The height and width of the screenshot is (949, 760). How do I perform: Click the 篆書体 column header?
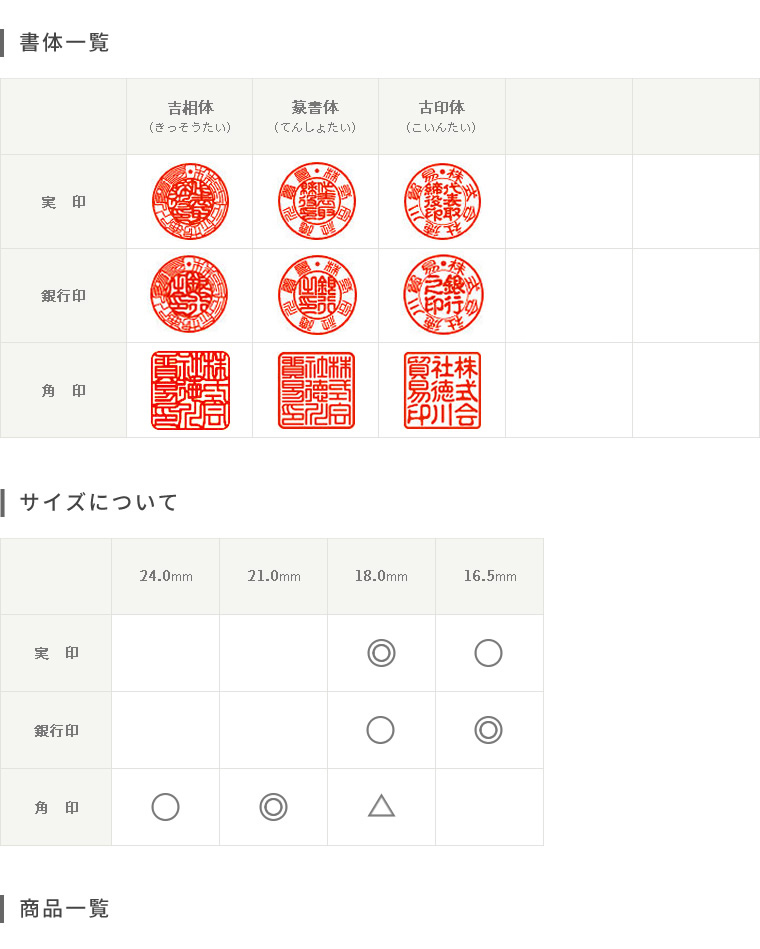(315, 116)
